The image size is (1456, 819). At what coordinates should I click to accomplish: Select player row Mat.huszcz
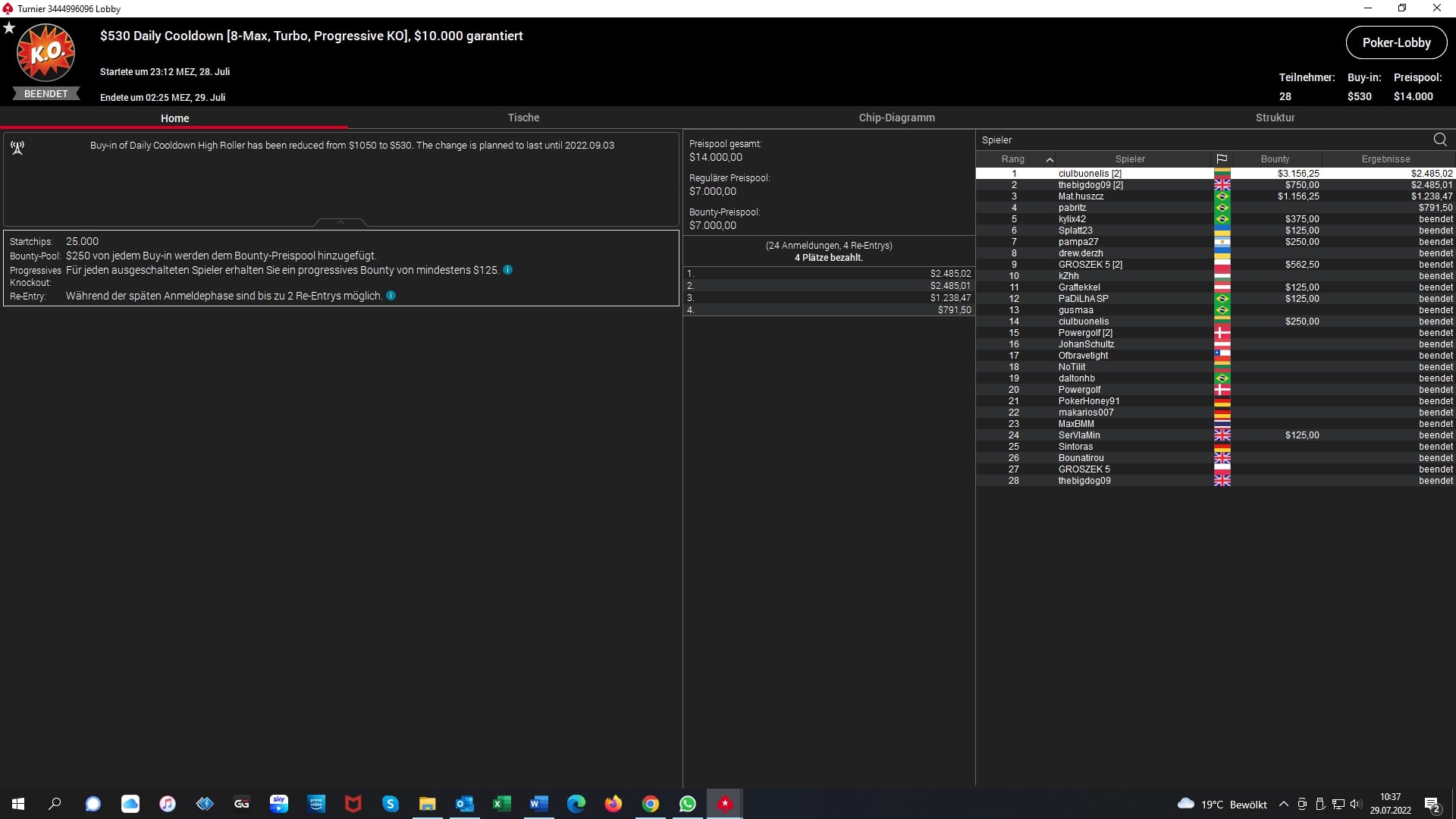point(1216,196)
